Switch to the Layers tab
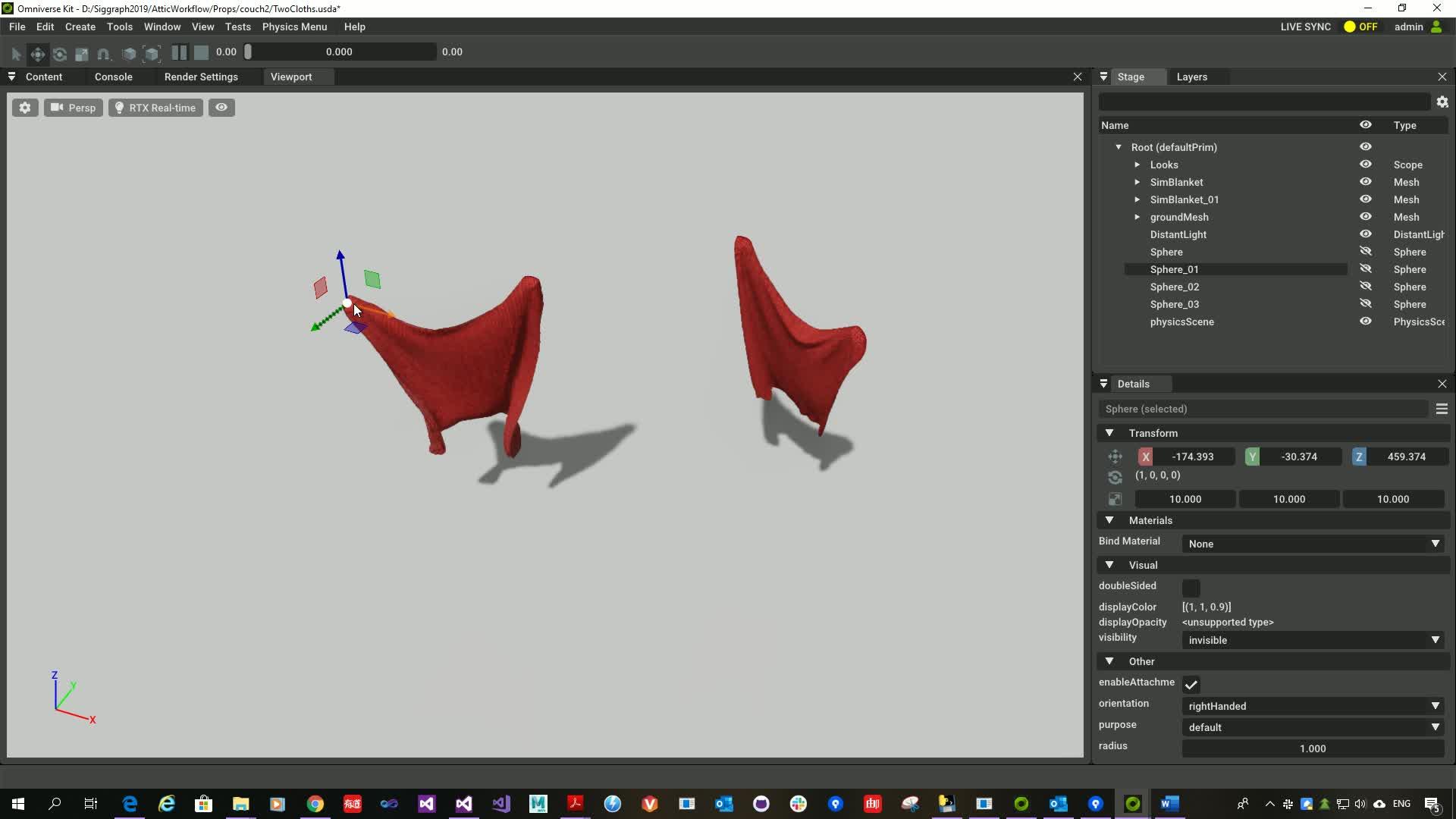1456x819 pixels. 1191,77
